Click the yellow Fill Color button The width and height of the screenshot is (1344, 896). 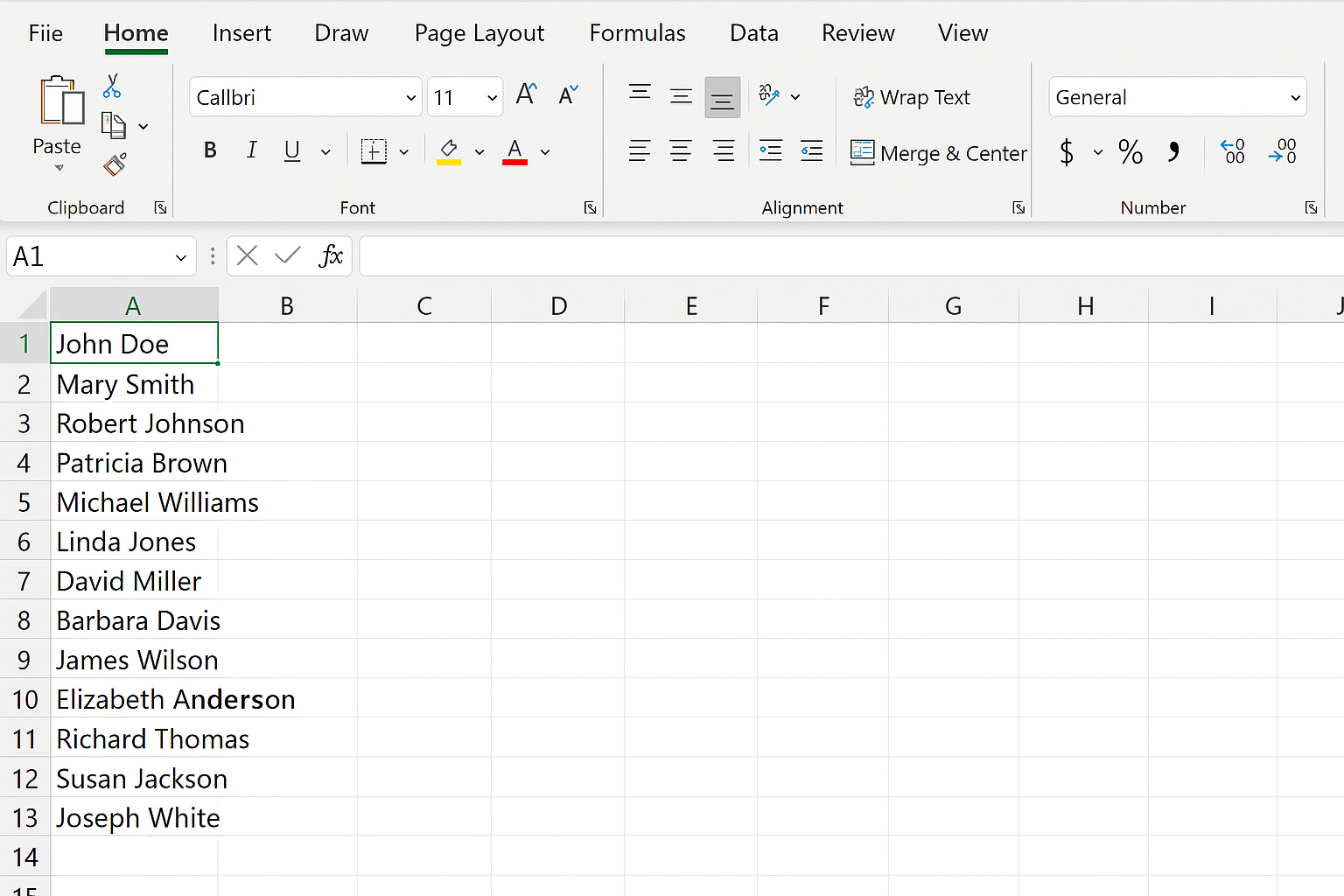click(x=449, y=151)
